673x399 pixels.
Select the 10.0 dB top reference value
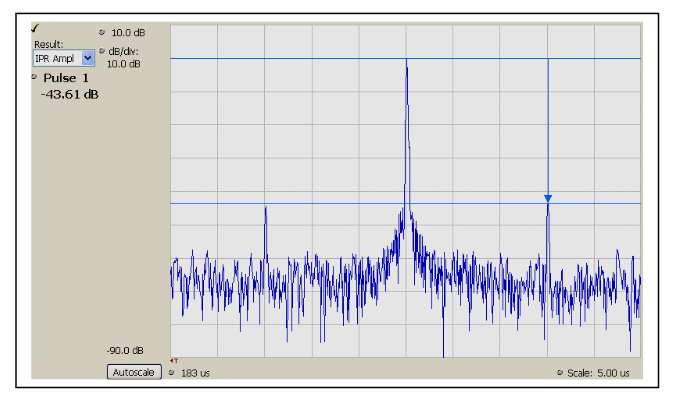(x=128, y=33)
